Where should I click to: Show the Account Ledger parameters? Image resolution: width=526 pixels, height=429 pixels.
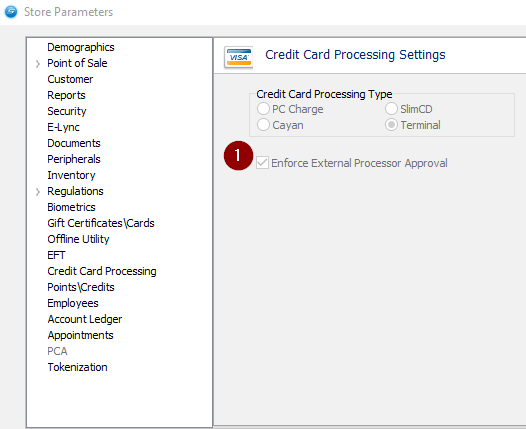(x=85, y=319)
